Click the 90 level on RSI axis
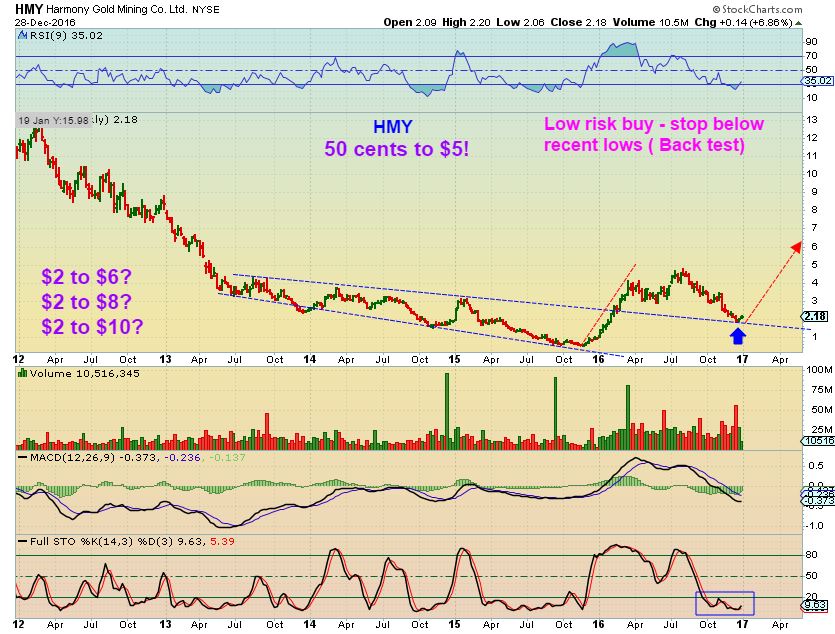The height and width of the screenshot is (634, 835). pyautogui.click(x=812, y=42)
